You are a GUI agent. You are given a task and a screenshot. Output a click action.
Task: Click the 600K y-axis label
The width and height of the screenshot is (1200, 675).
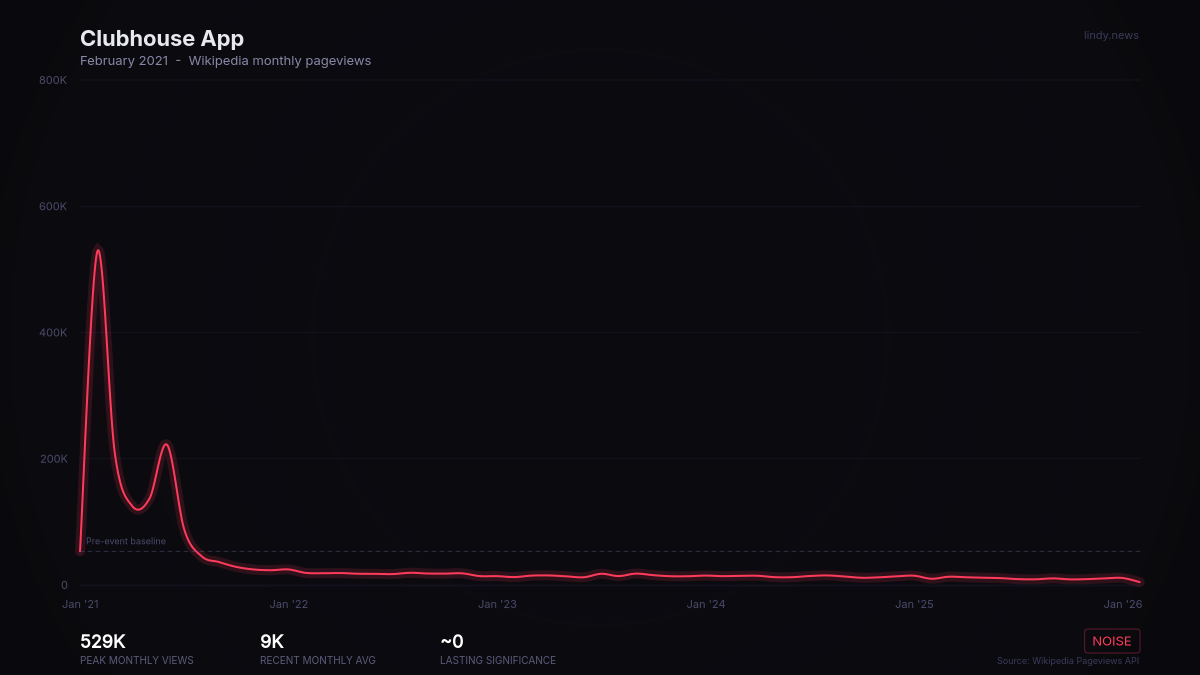tap(53, 207)
